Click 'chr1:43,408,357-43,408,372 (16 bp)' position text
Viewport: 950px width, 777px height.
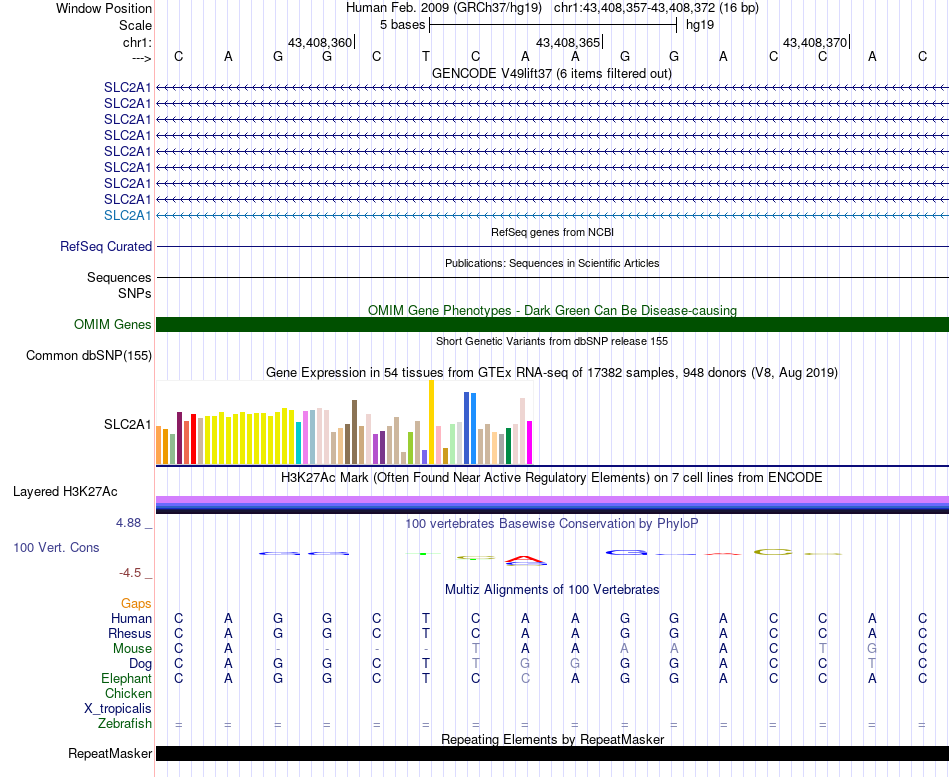point(656,8)
